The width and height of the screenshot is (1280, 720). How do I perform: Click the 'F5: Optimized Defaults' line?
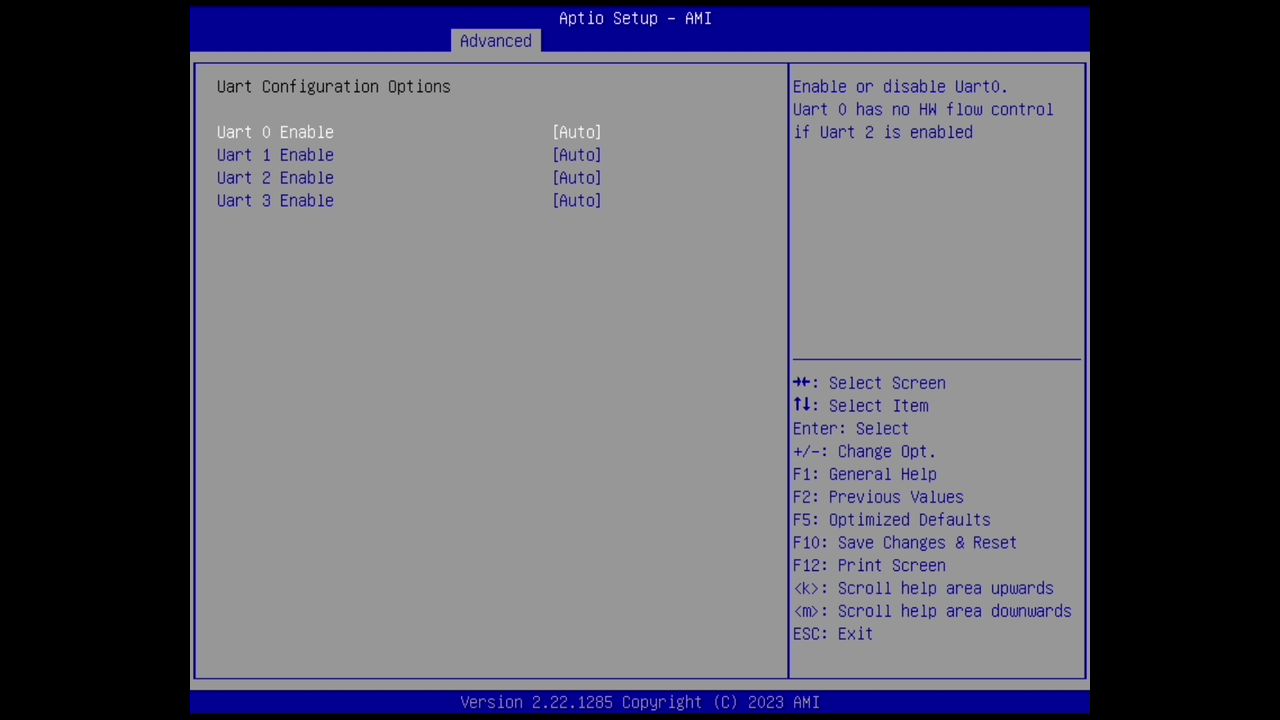[892, 520]
